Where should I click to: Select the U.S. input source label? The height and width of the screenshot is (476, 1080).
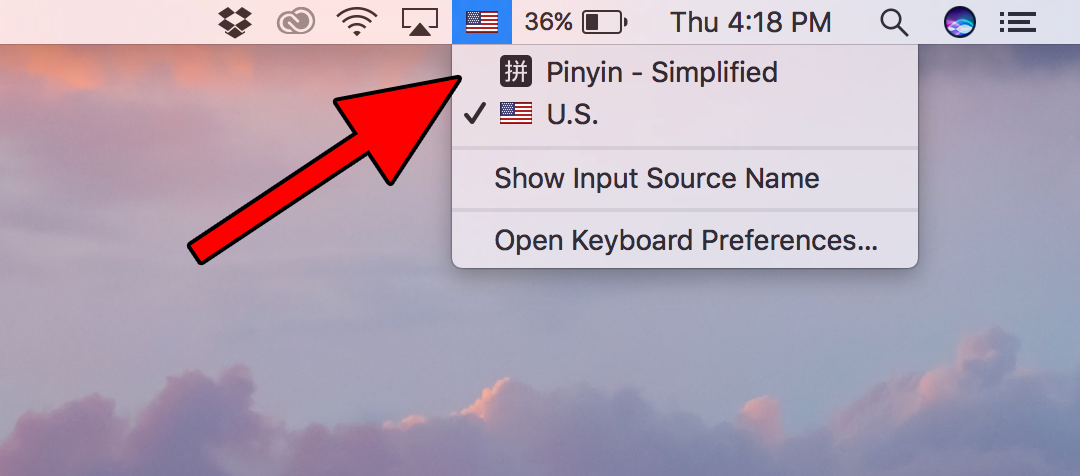point(572,114)
